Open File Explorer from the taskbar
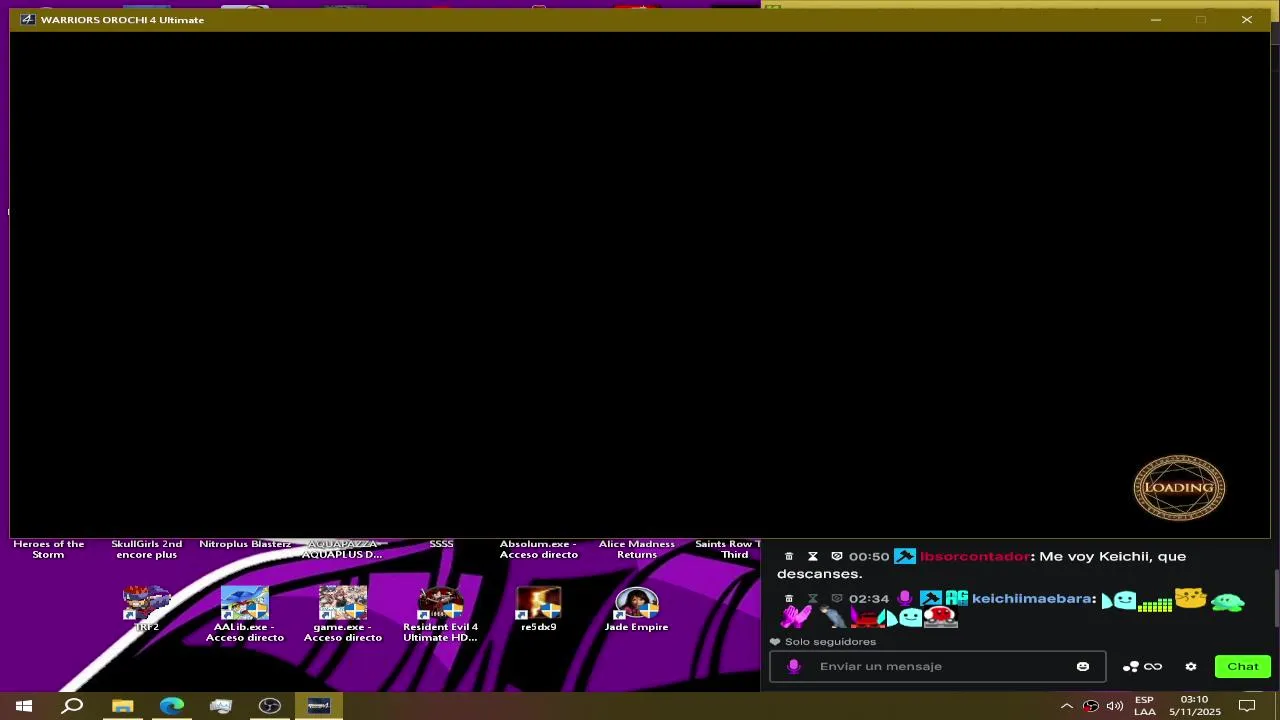Viewport: 1280px width, 720px height. [122, 706]
